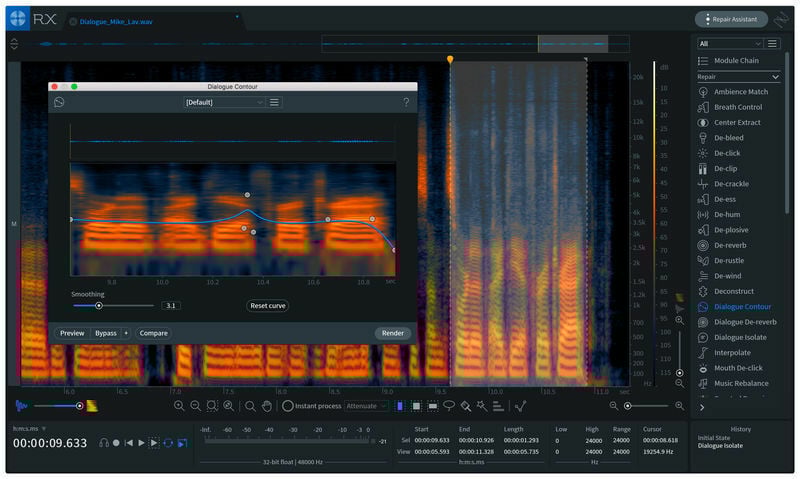Image resolution: width=800 pixels, height=479 pixels.
Task: Open the Music Rebalance module
Action: click(733, 383)
